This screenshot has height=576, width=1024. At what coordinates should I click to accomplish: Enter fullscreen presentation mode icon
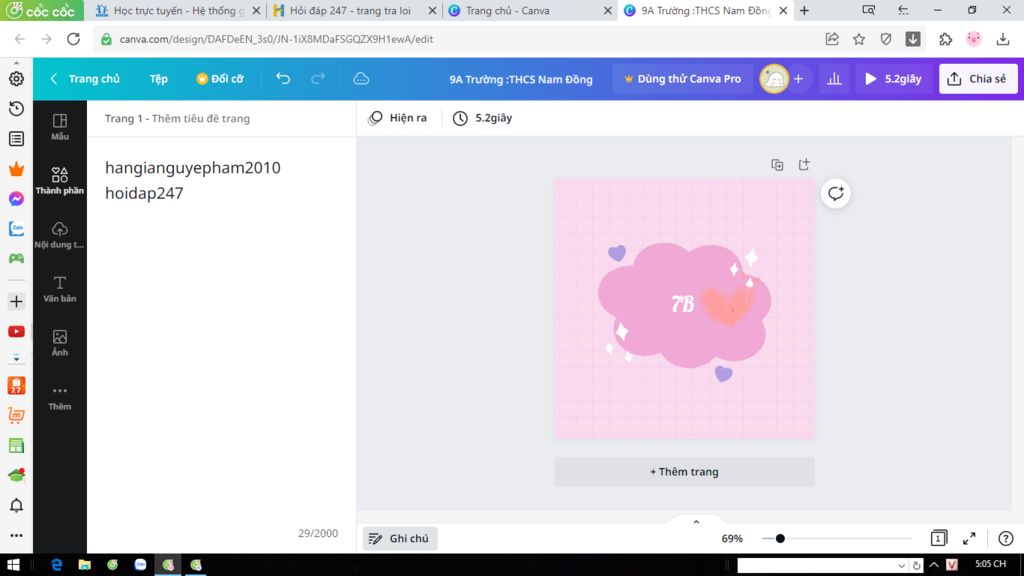tap(969, 538)
